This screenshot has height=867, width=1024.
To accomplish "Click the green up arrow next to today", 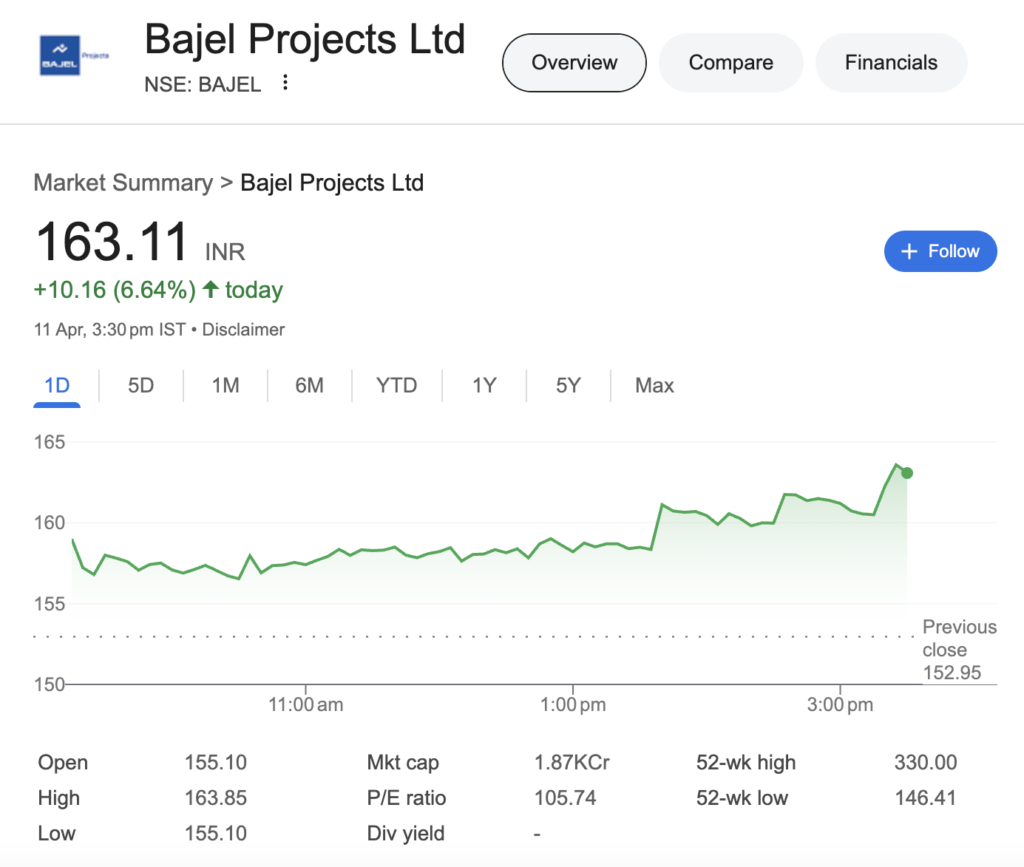I will coord(210,290).
